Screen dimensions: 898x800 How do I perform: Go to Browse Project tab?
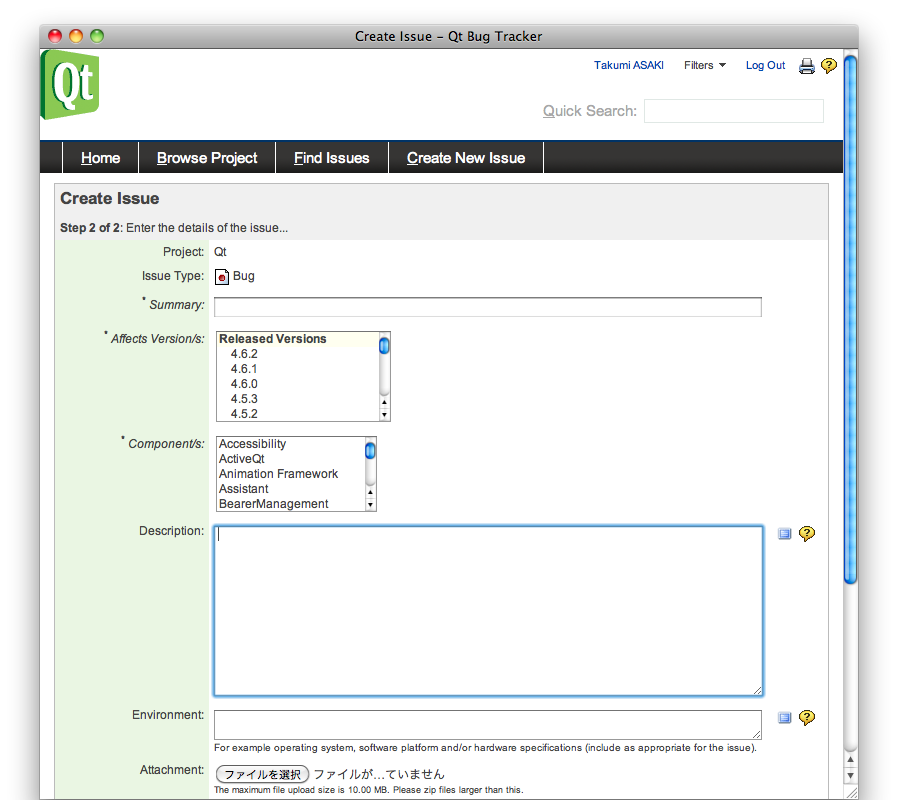pos(207,158)
